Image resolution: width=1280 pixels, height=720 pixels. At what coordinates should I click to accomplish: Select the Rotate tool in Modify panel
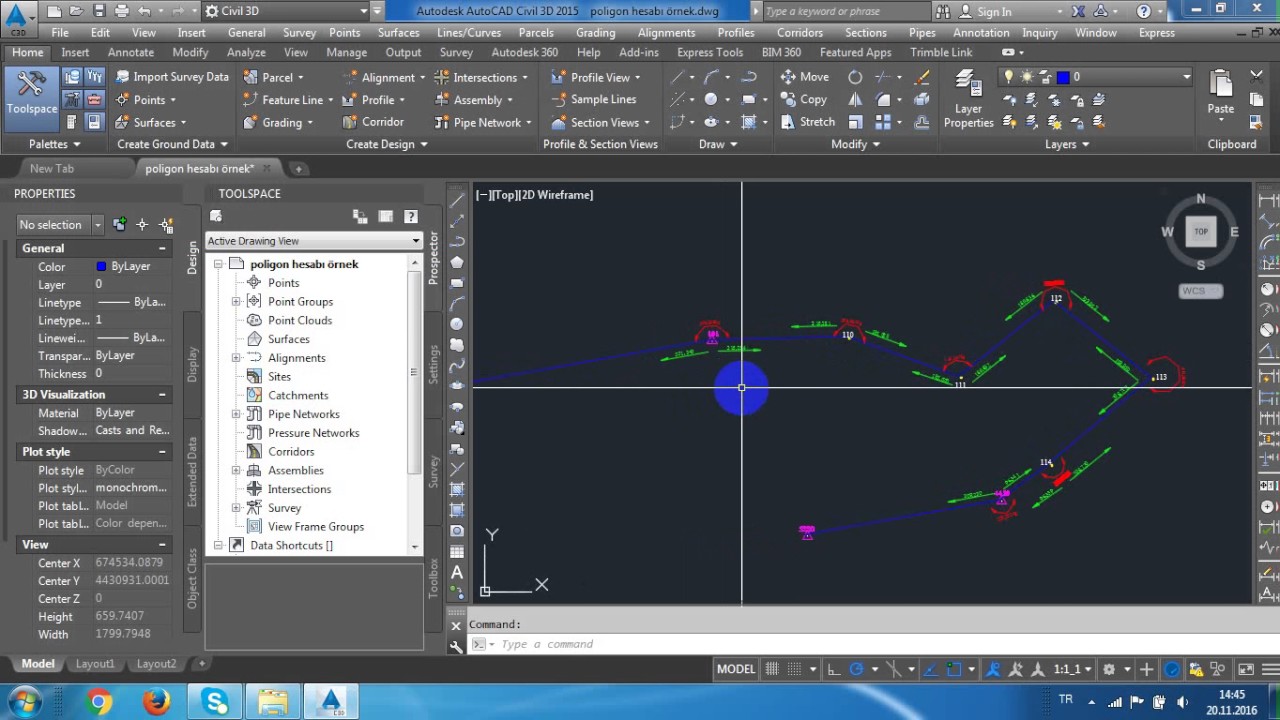(x=855, y=77)
